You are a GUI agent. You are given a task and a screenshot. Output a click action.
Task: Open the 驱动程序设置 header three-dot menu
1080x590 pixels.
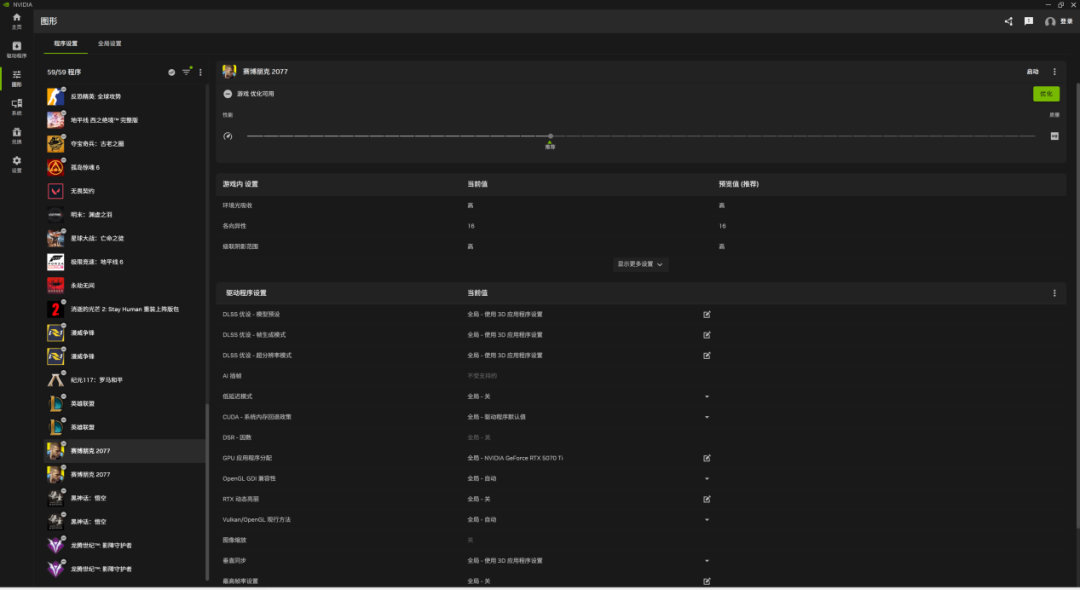[x=1054, y=293]
